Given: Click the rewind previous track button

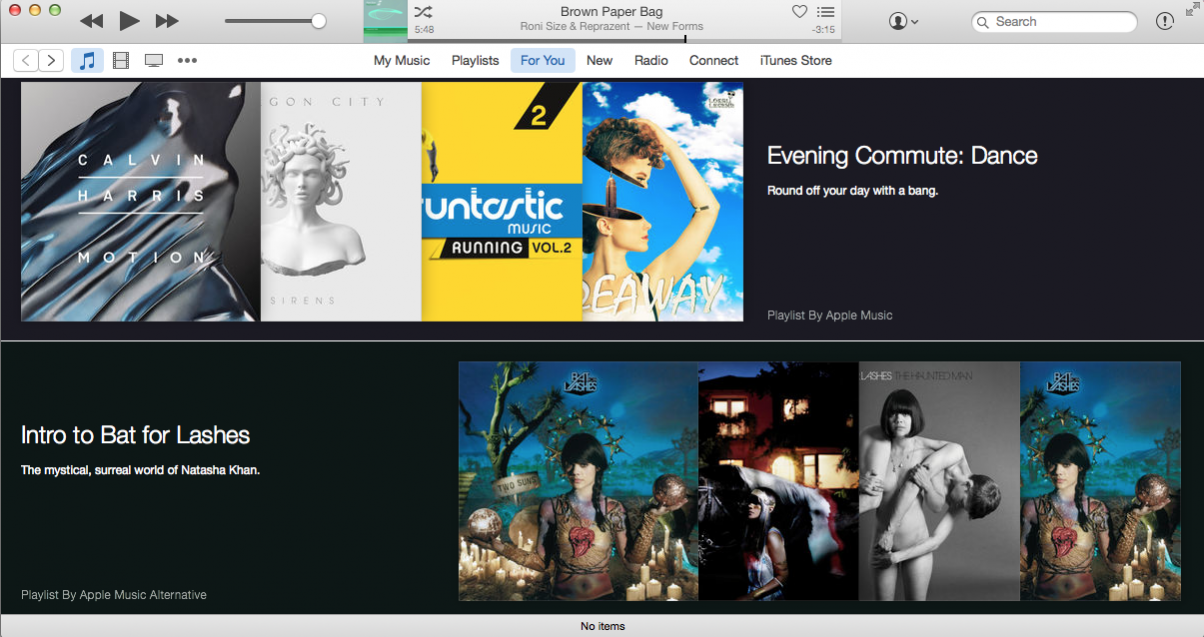Looking at the screenshot, I should (x=91, y=21).
